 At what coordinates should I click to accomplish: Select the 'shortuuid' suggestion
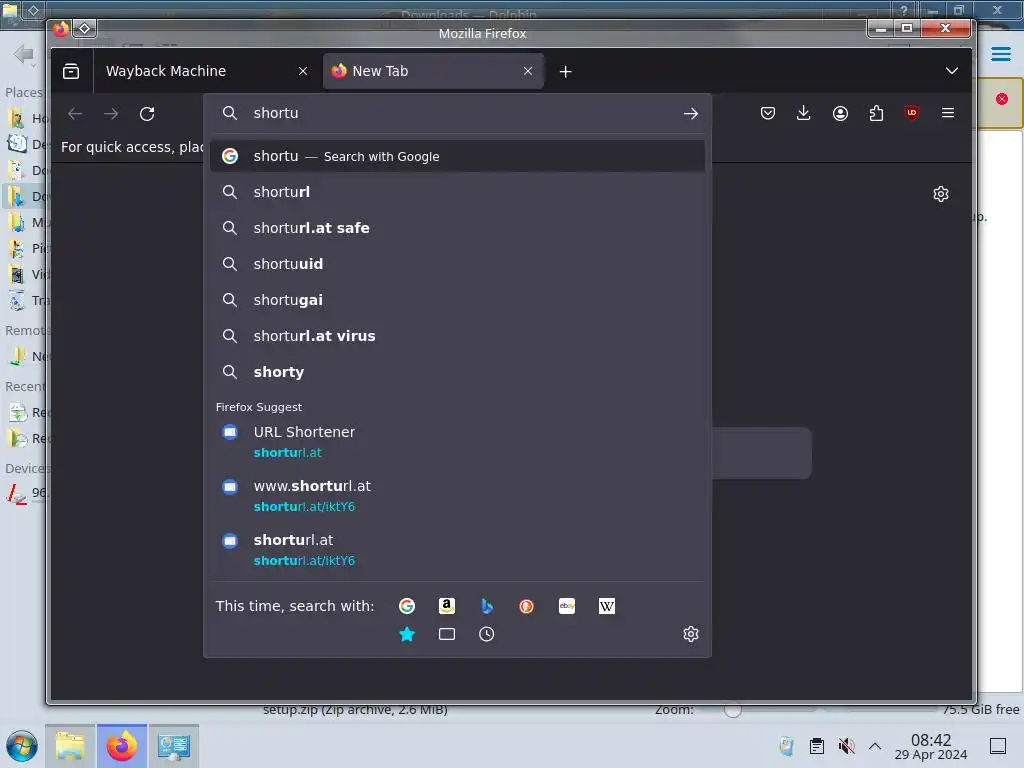click(x=457, y=264)
